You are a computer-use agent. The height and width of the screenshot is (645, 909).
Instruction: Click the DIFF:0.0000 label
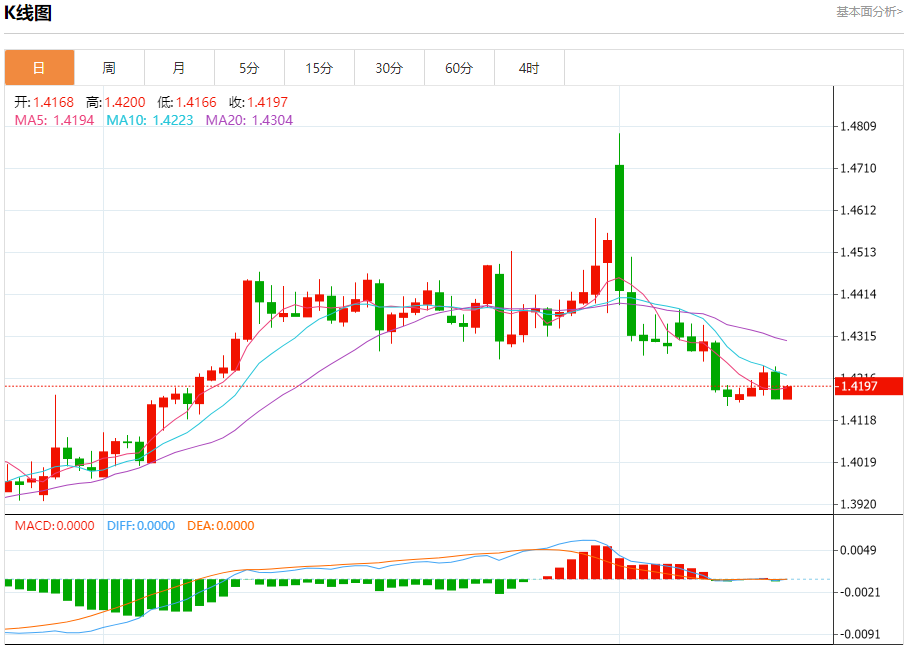tap(141, 526)
